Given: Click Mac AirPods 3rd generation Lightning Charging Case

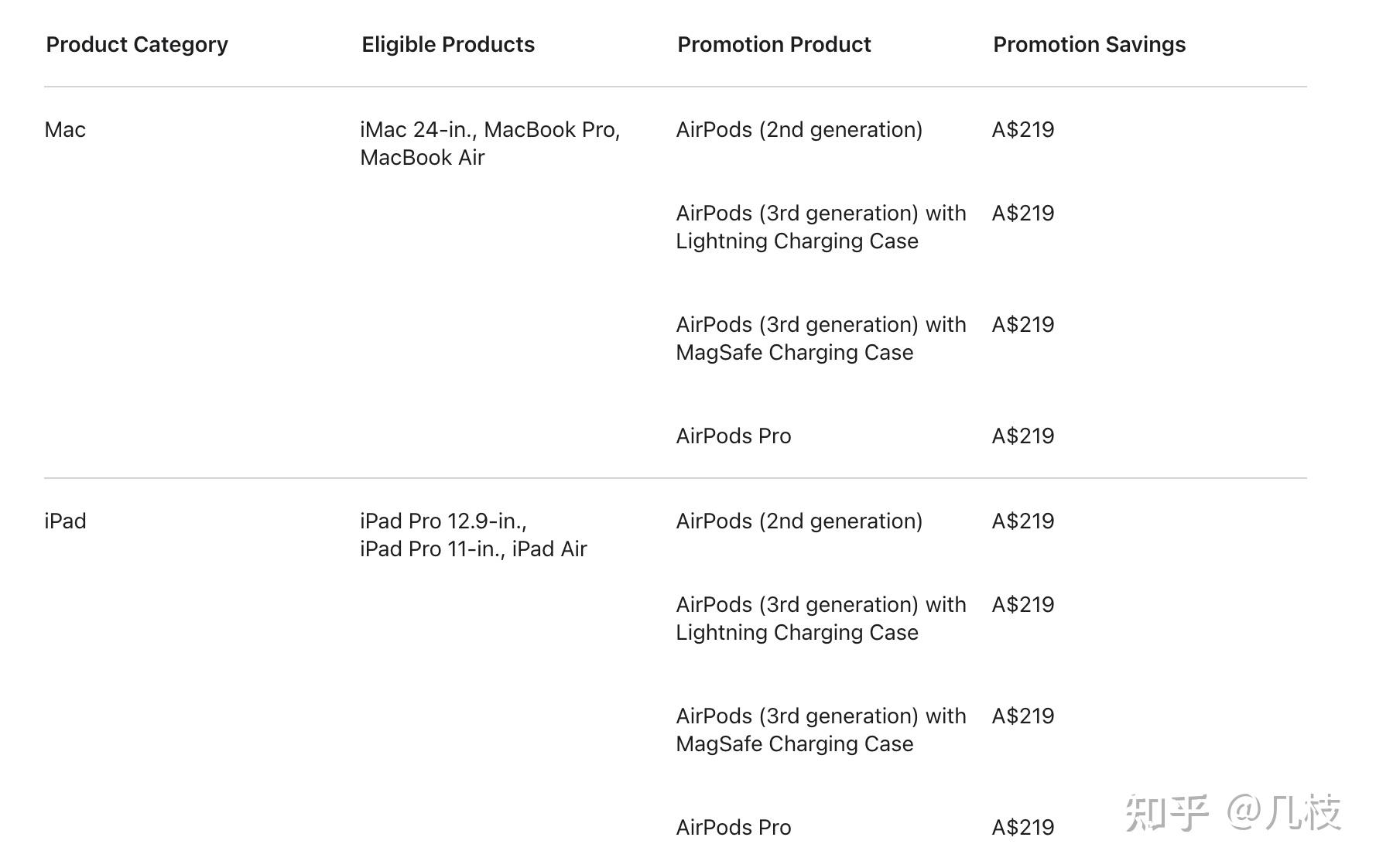Looking at the screenshot, I should click(x=820, y=227).
